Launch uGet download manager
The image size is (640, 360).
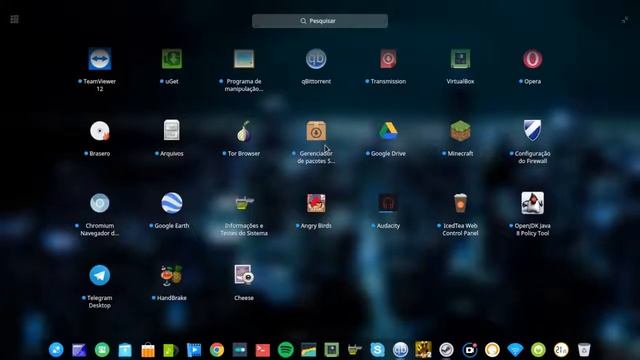(x=172, y=59)
